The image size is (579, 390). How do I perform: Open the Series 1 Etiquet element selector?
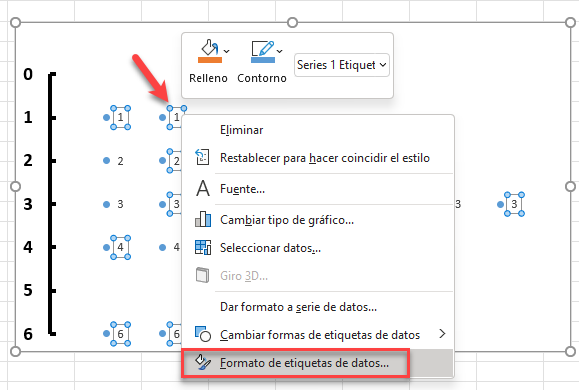pyautogui.click(x=342, y=65)
